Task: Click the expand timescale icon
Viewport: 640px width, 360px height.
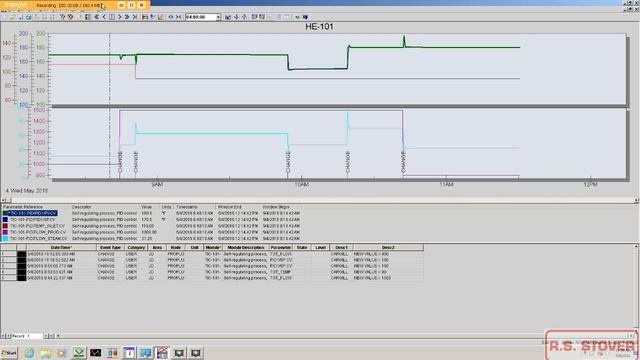Action: [171, 17]
